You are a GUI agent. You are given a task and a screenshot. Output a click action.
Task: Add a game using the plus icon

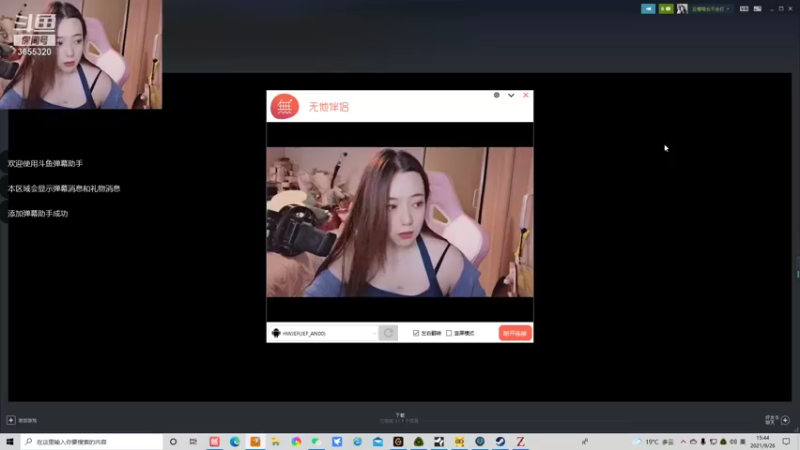[11, 420]
